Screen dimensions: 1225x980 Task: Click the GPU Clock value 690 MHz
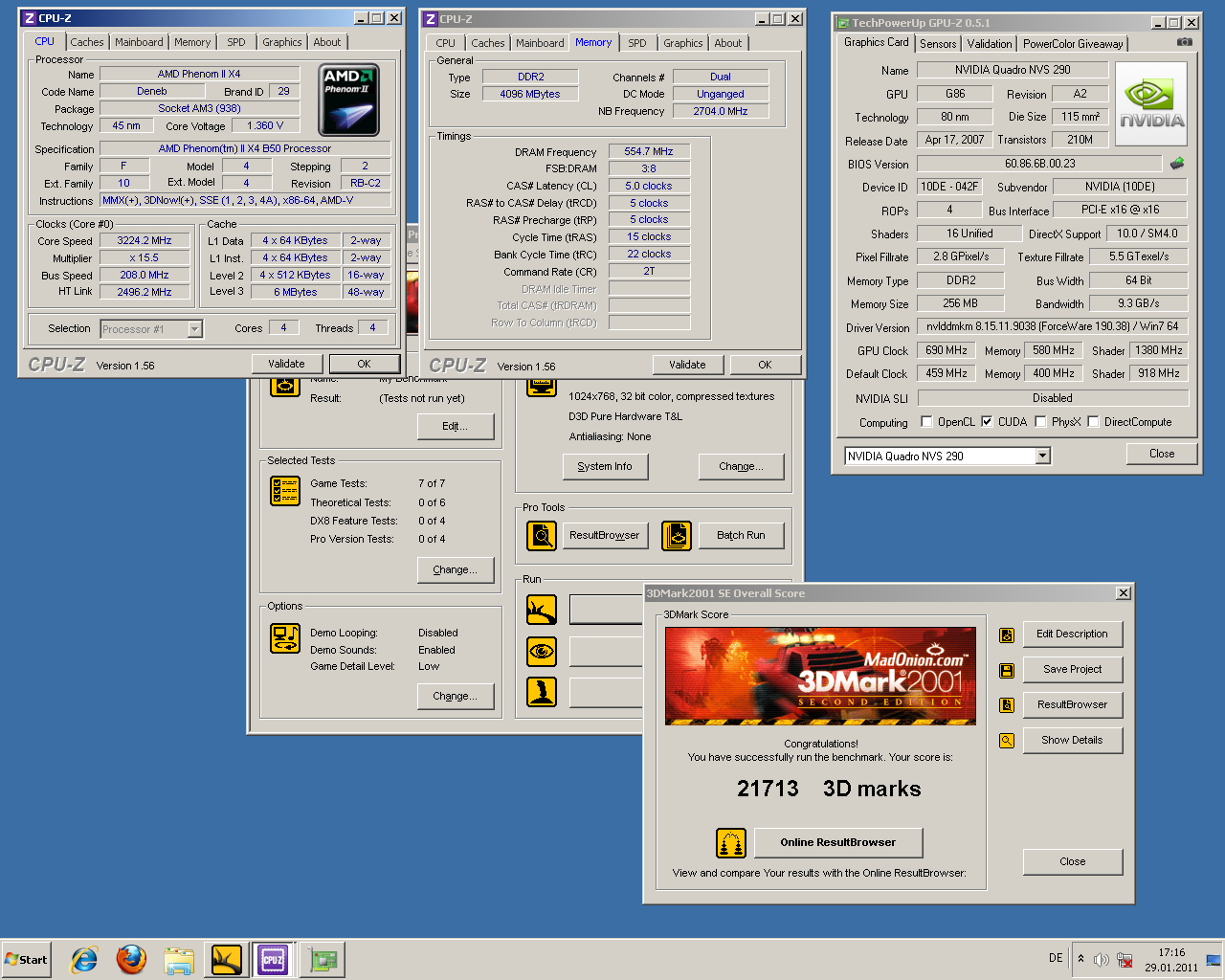coord(947,351)
